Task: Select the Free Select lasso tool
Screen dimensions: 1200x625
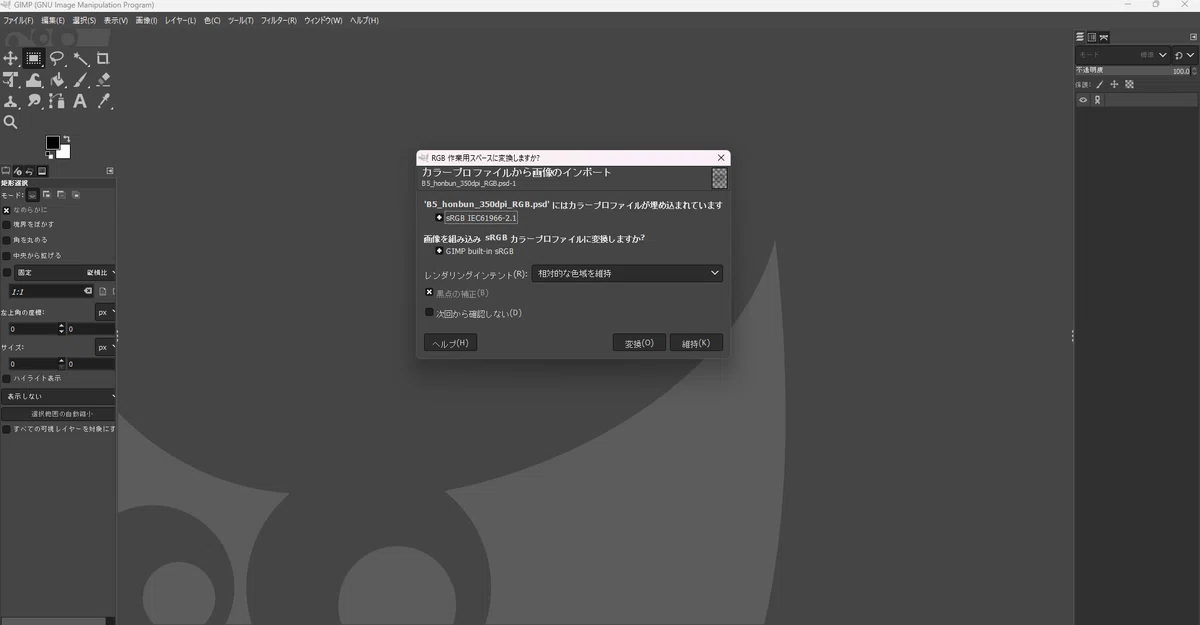Action: coord(57,58)
